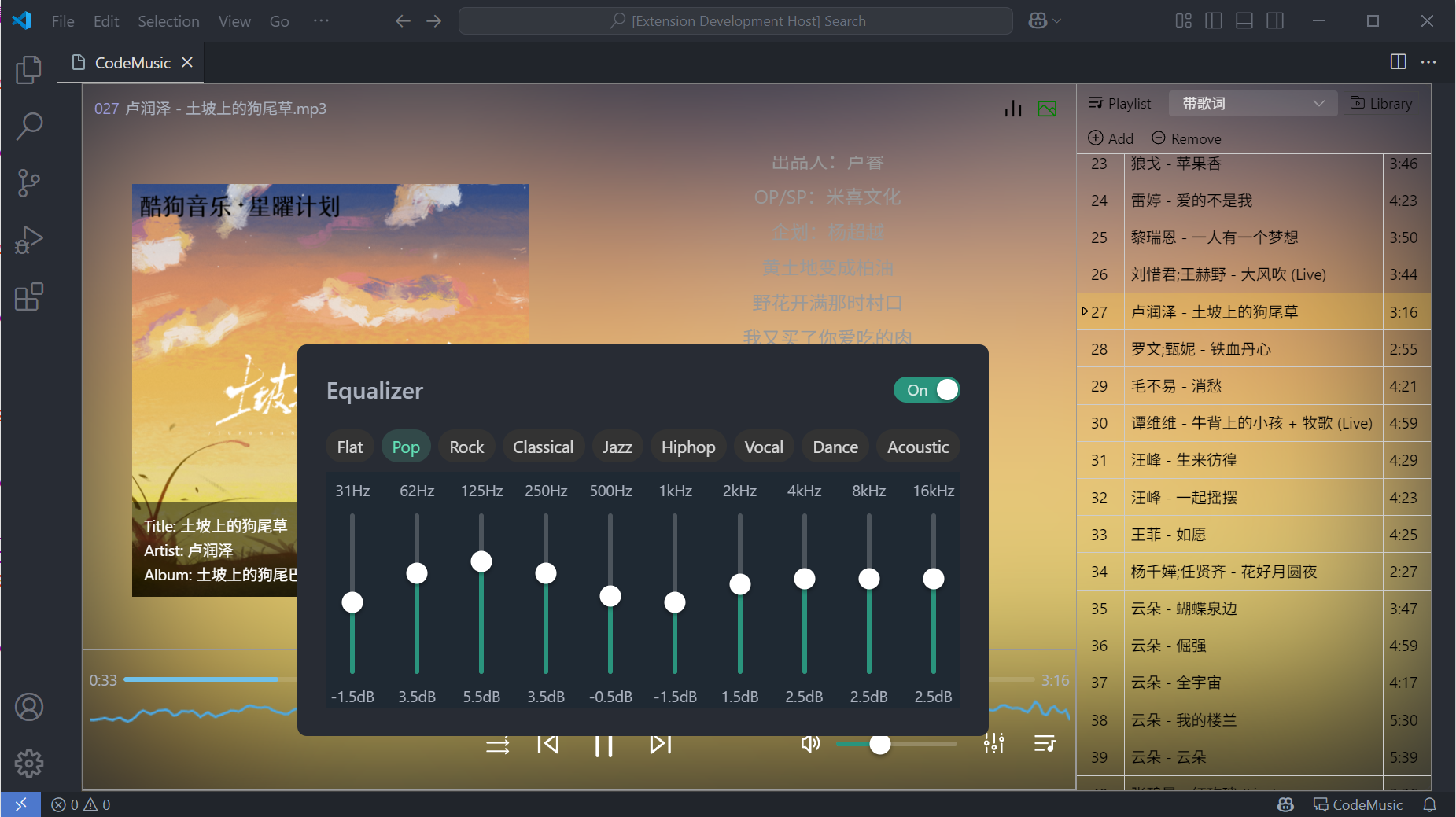Select the Rock equalizer preset
This screenshot has width=1456, height=817.
coord(466,447)
